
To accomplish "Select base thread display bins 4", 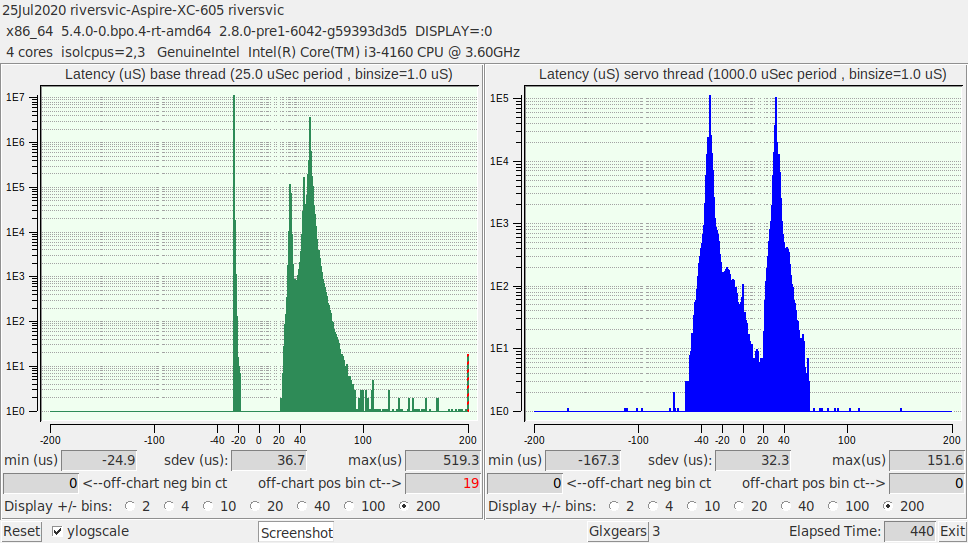I will tap(169, 506).
